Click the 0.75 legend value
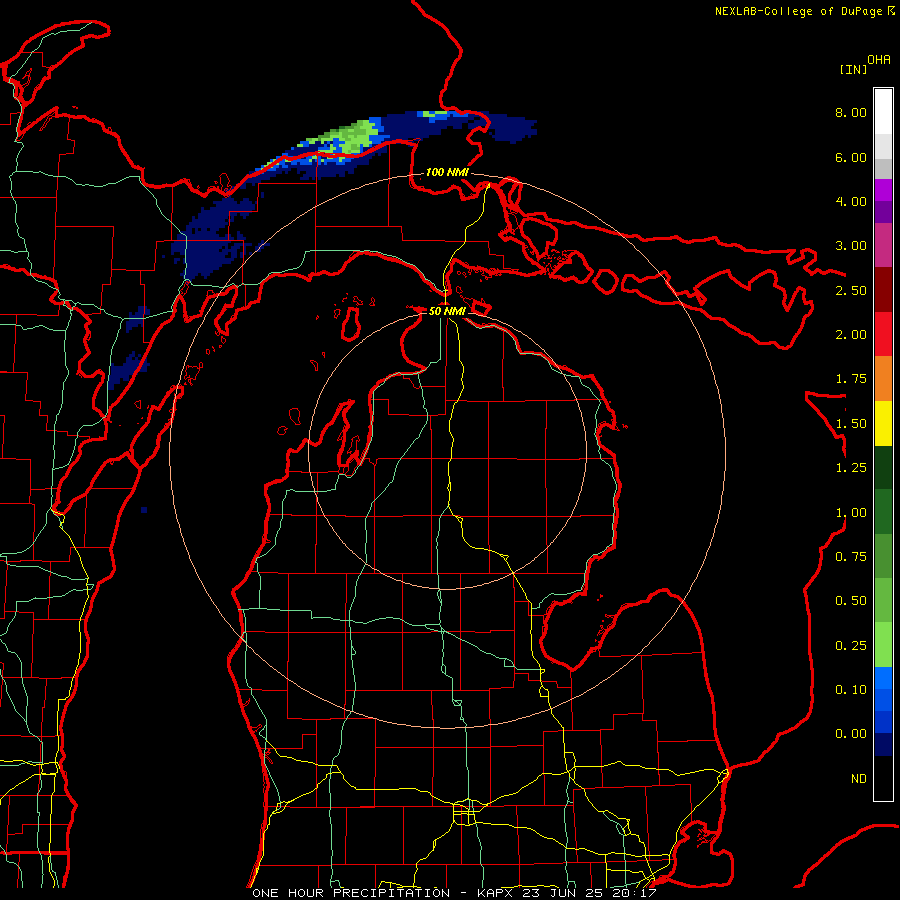This screenshot has height=900, width=900. click(x=851, y=557)
